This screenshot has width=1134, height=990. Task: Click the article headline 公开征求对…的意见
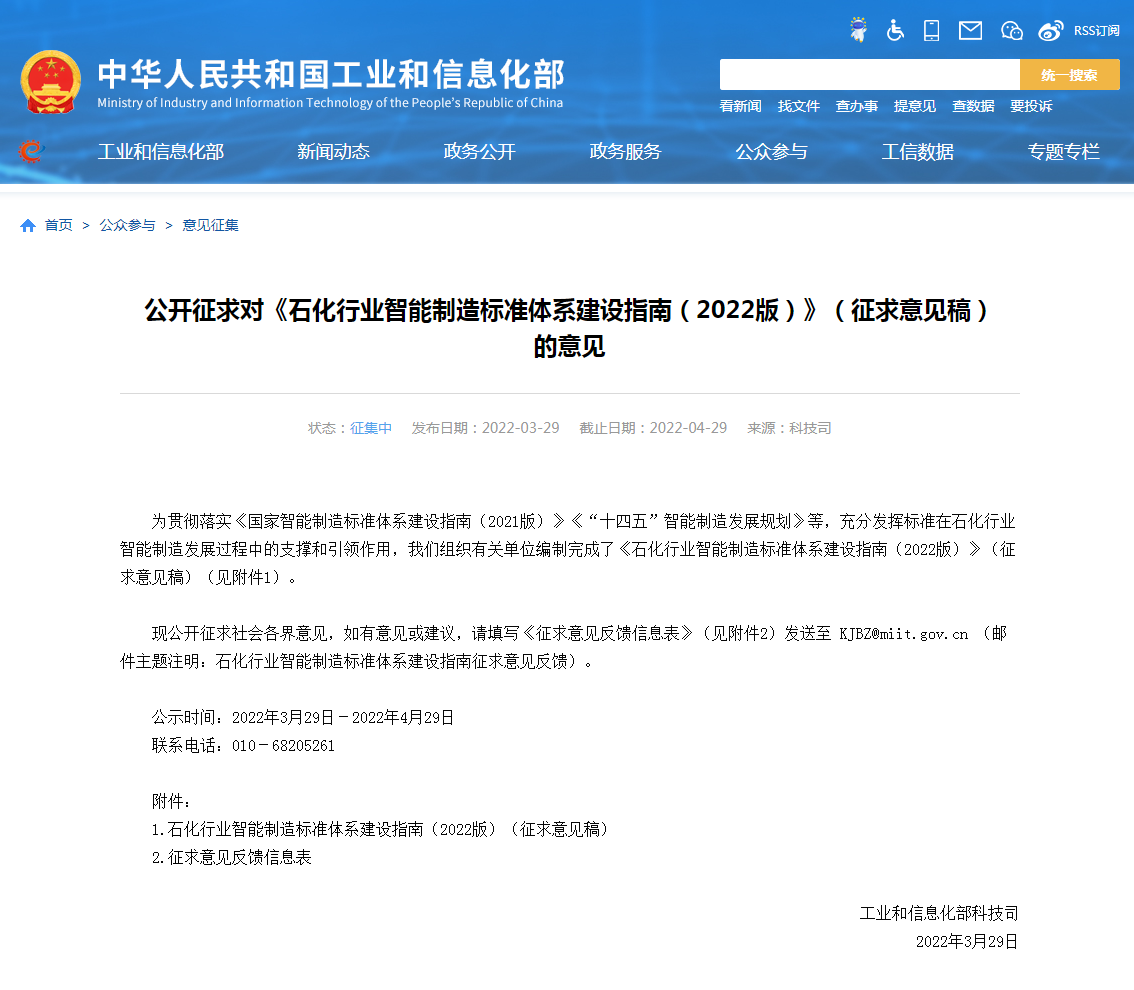568,328
